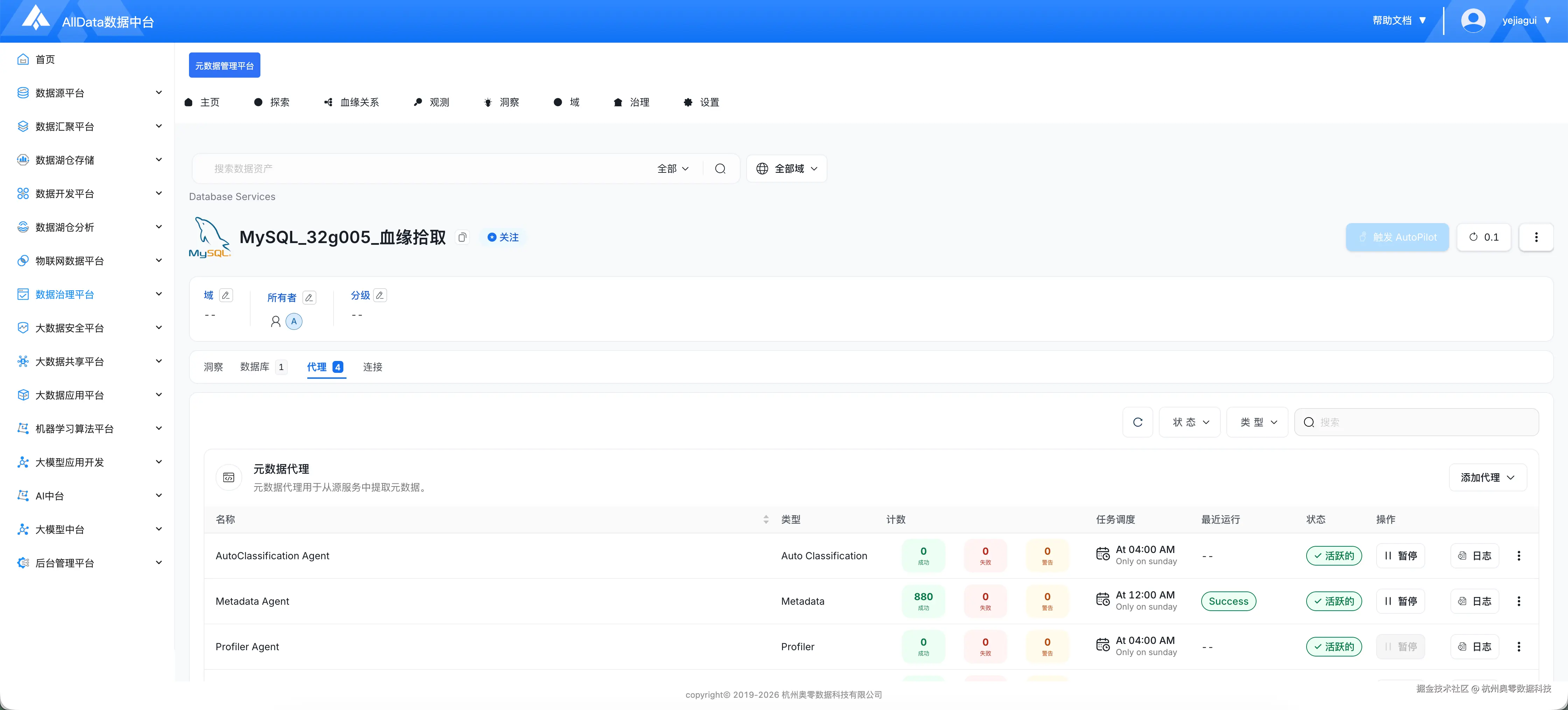Viewport: 1568px width, 710px height.
Task: Click the 元数据管理平台 button
Action: click(x=225, y=65)
